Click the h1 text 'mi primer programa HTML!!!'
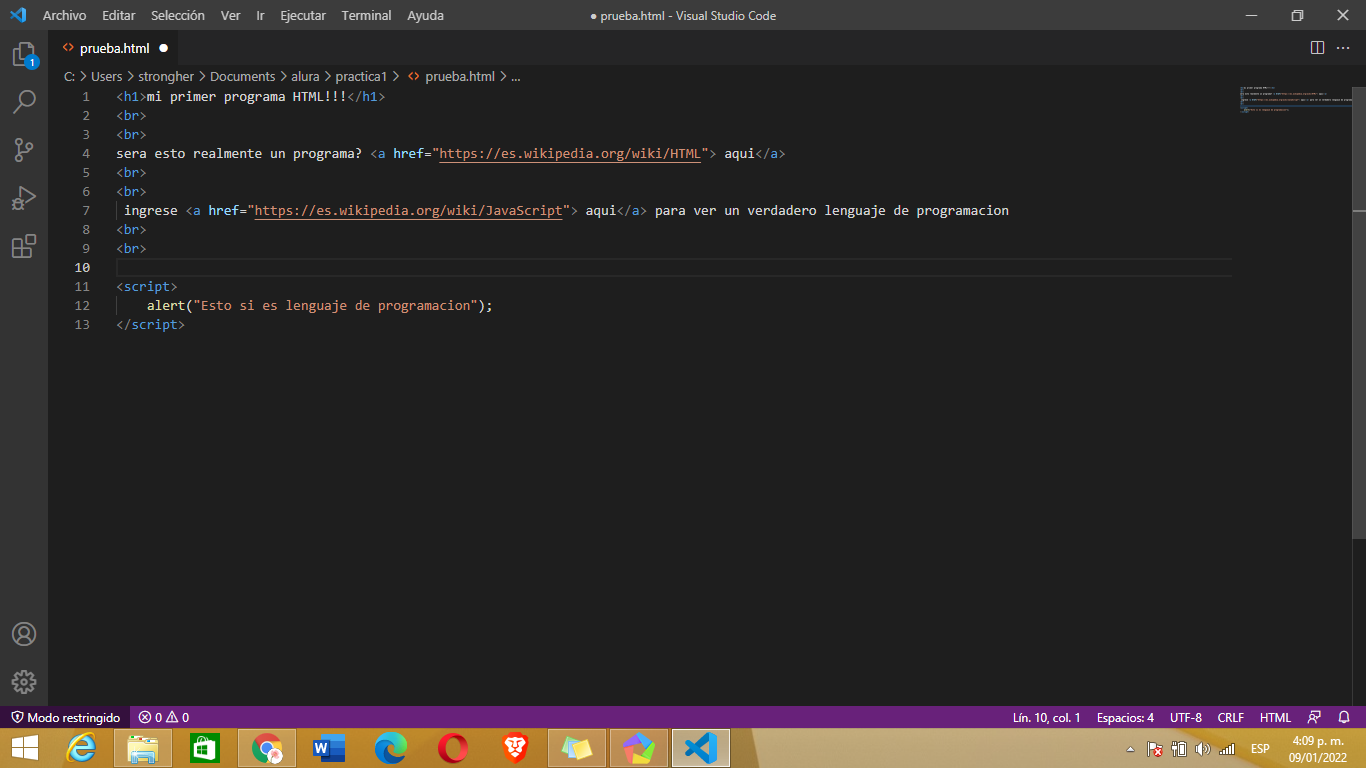1366x768 pixels. pyautogui.click(x=247, y=96)
